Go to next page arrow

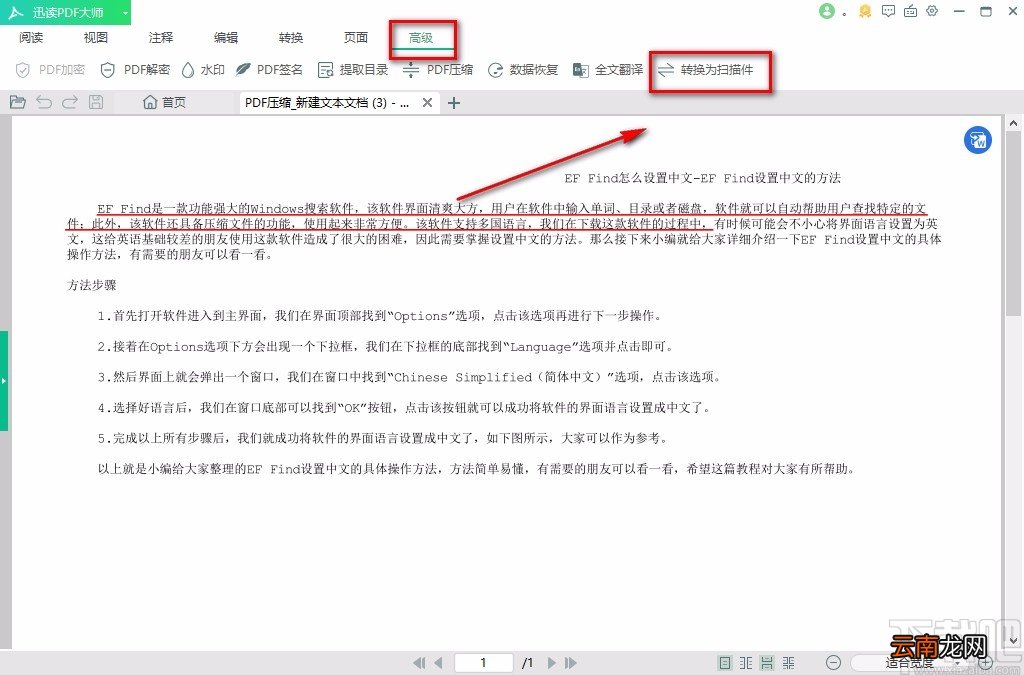tap(552, 663)
